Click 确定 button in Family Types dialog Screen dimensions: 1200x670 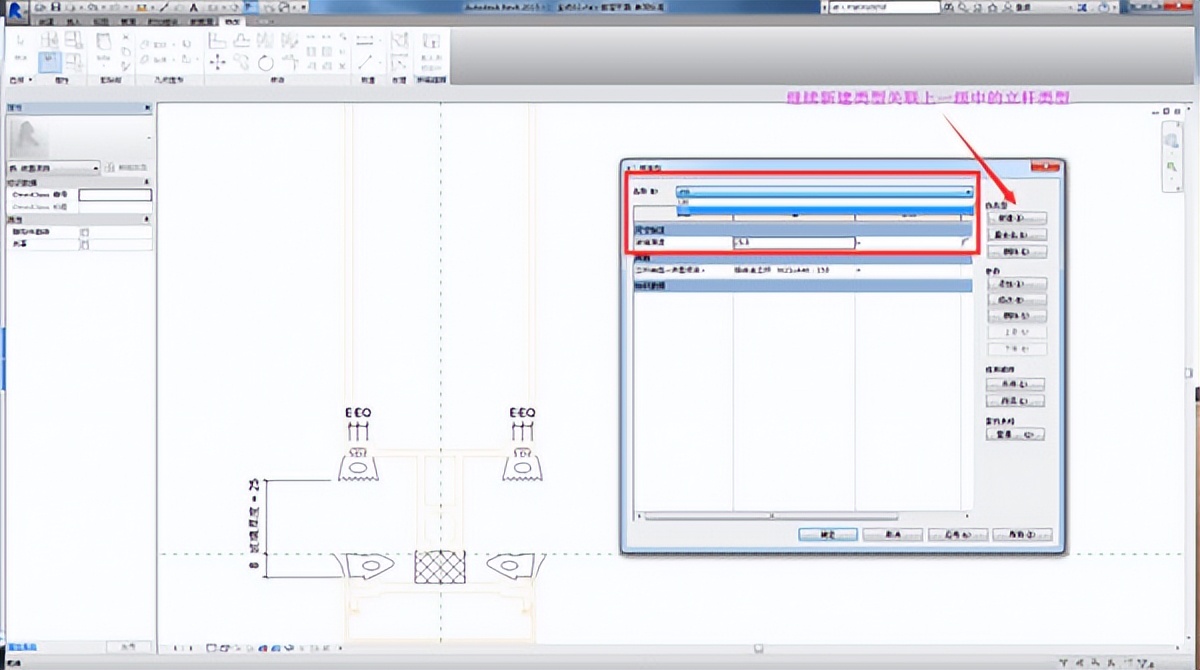[828, 534]
